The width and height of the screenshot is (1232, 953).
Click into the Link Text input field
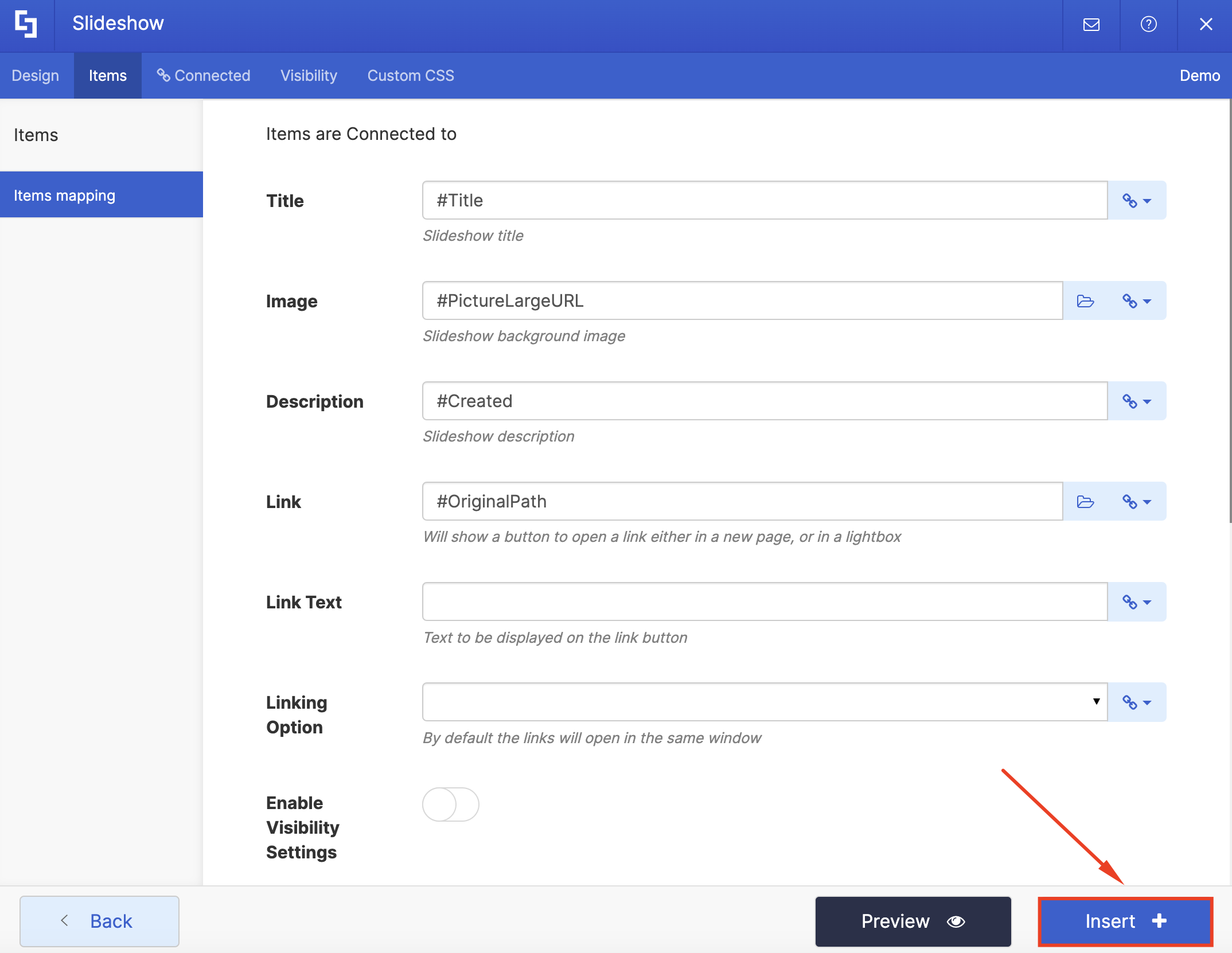coord(764,602)
